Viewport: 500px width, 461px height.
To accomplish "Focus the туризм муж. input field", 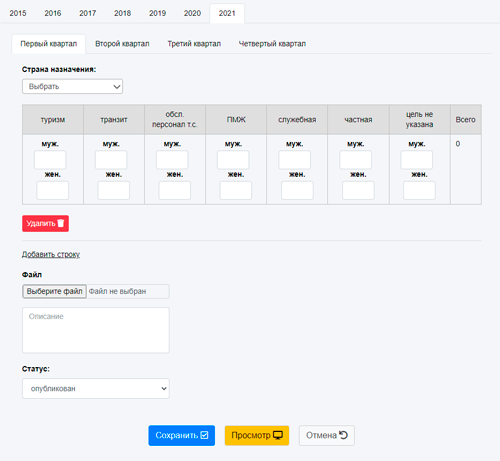I will (x=50, y=160).
